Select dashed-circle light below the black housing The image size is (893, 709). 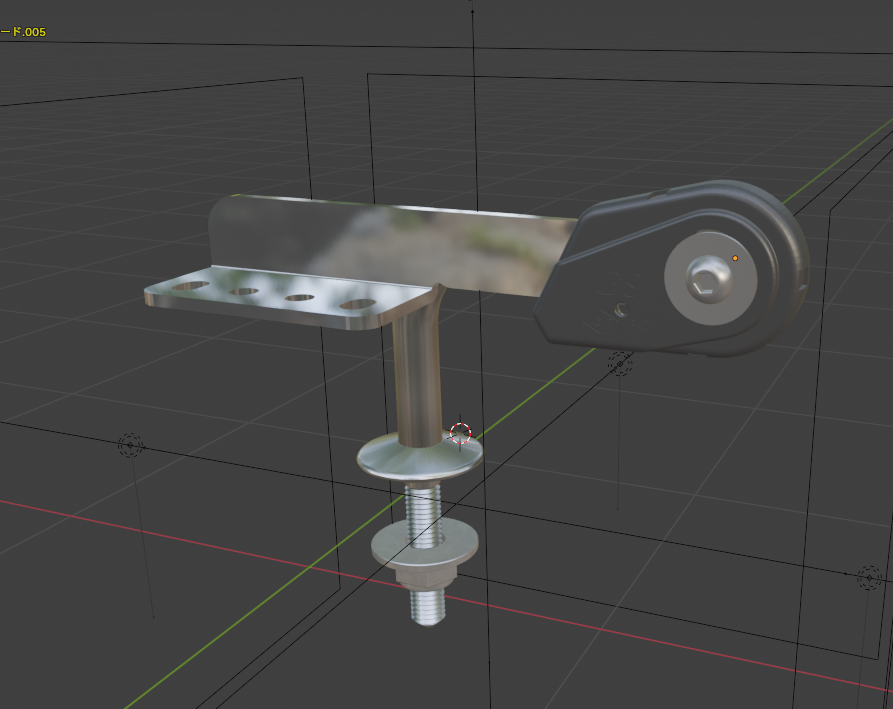click(621, 363)
